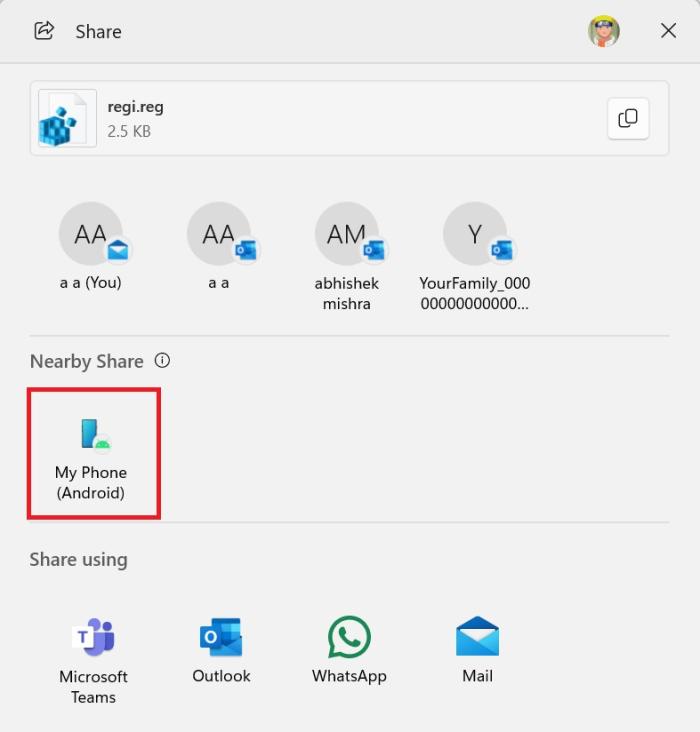Click the Nearby Share section heading

click(87, 361)
